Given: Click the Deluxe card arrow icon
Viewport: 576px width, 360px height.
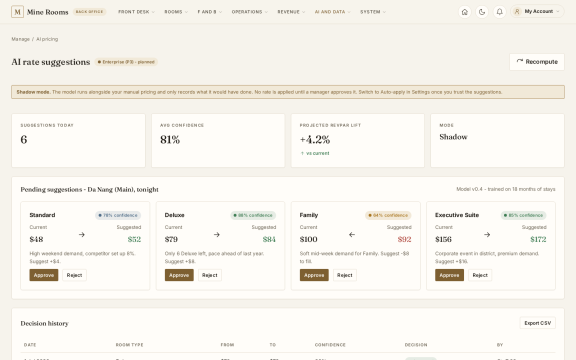Looking at the screenshot, I should pos(217,234).
